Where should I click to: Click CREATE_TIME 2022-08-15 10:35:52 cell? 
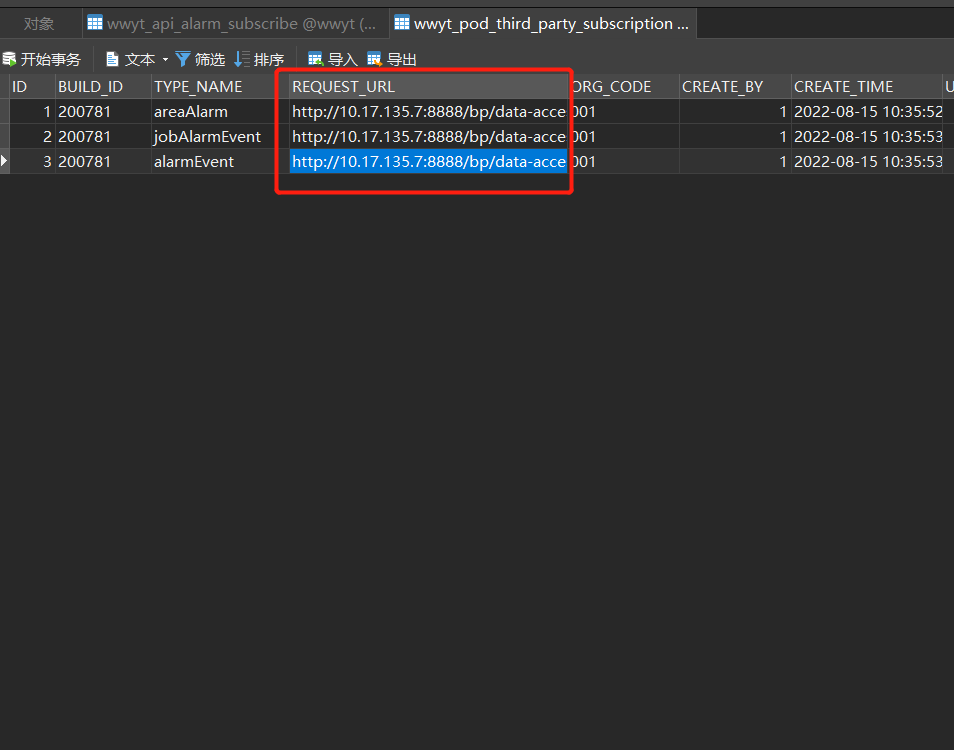click(x=867, y=111)
